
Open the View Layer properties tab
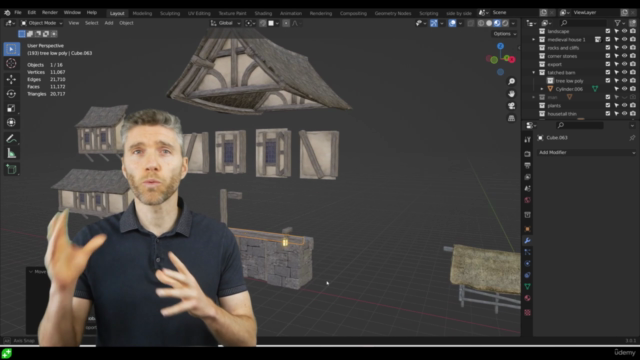coord(527,177)
